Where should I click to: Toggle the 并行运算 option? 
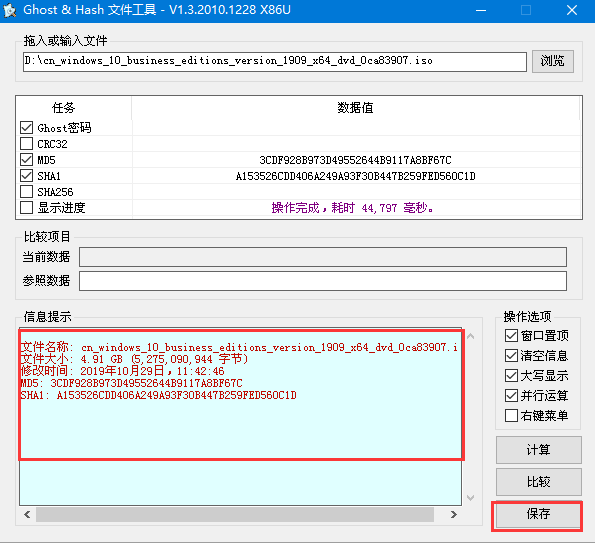coord(511,395)
